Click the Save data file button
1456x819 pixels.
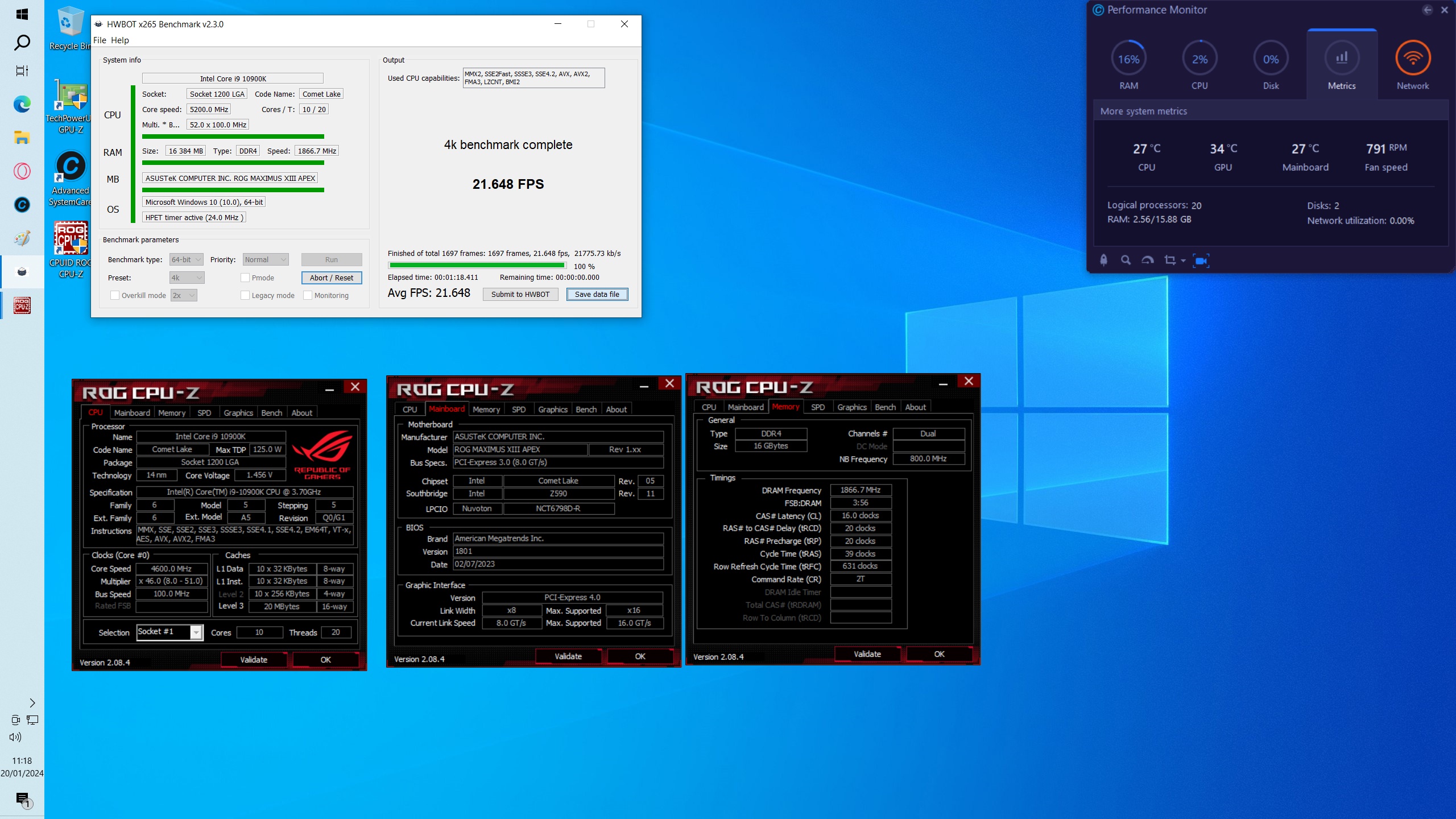(x=597, y=294)
